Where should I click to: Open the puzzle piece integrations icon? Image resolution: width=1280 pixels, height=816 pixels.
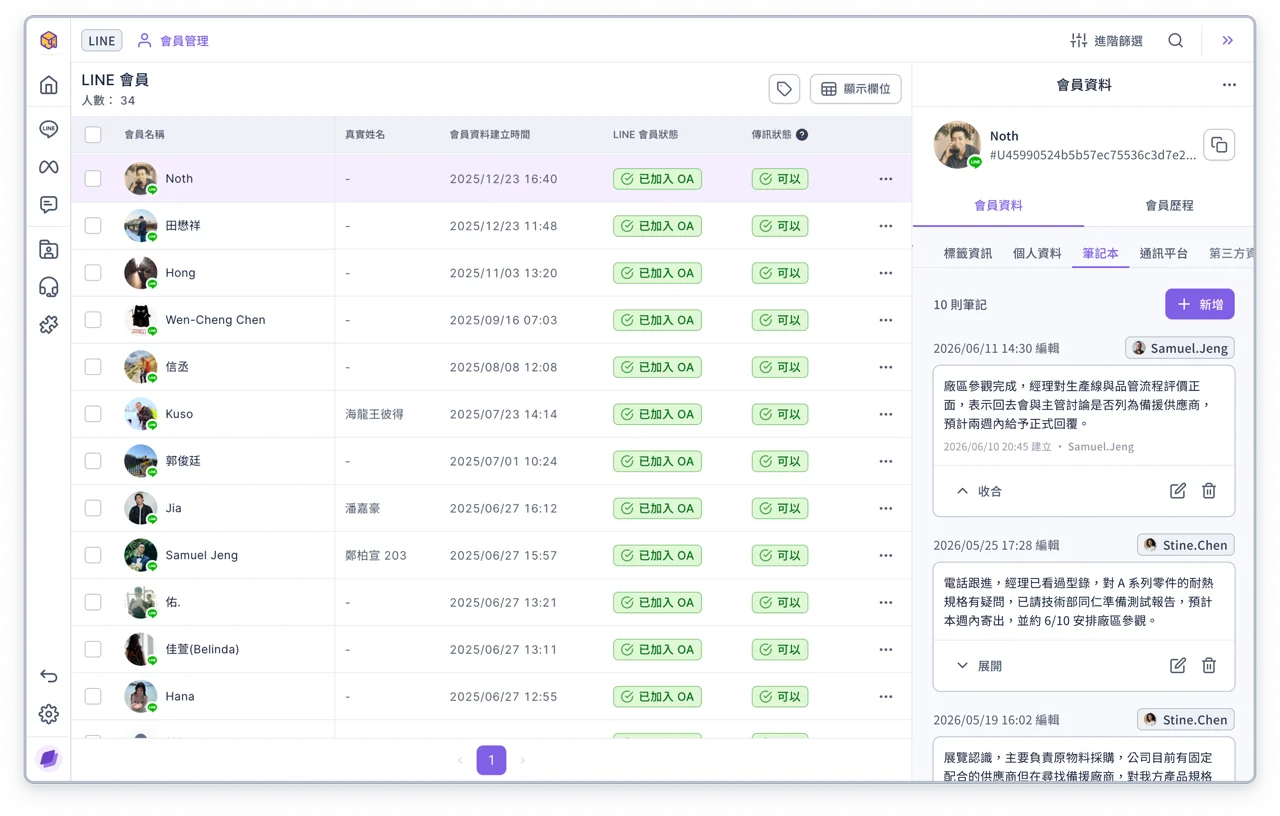[49, 325]
